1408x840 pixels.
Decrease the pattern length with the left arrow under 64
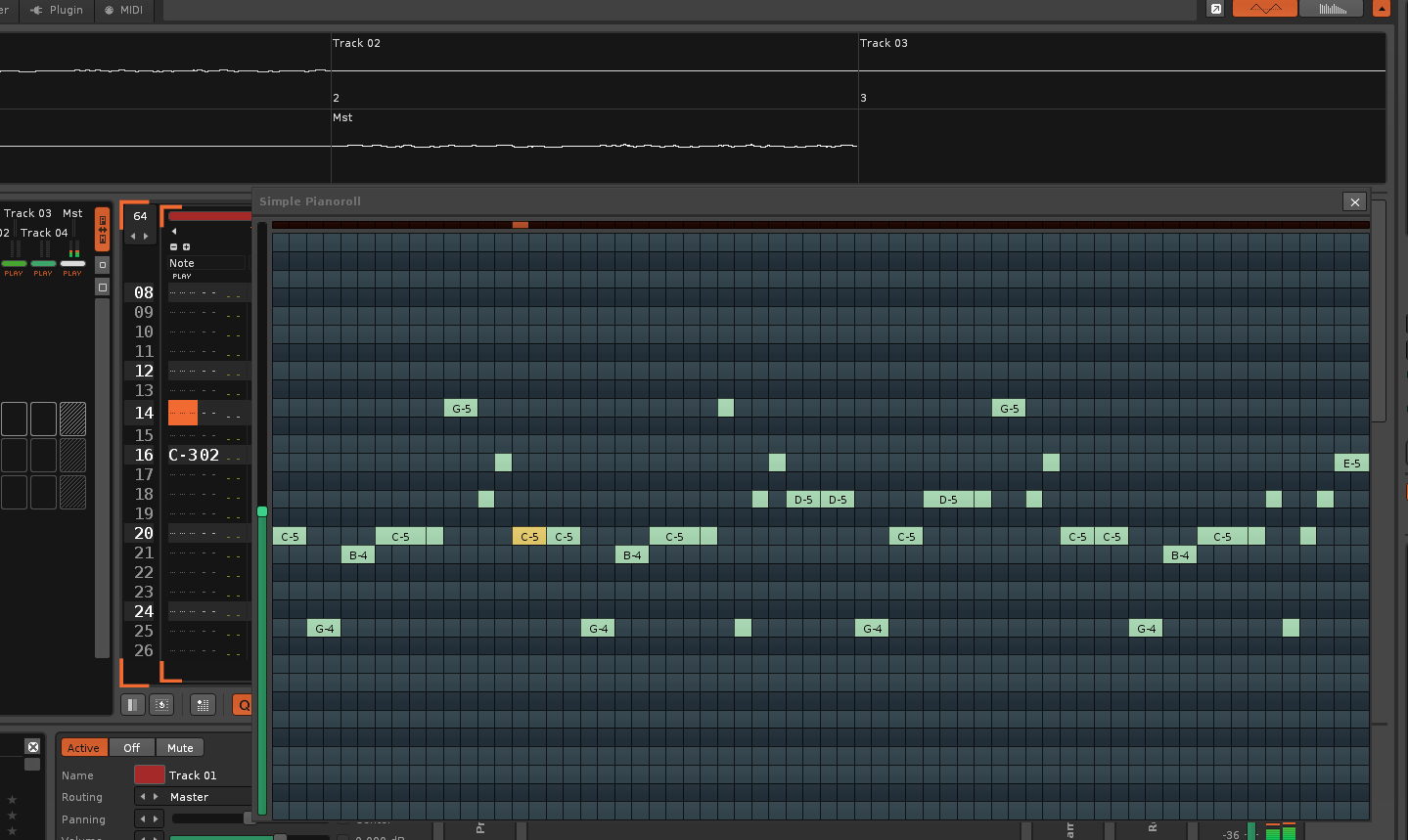point(134,236)
